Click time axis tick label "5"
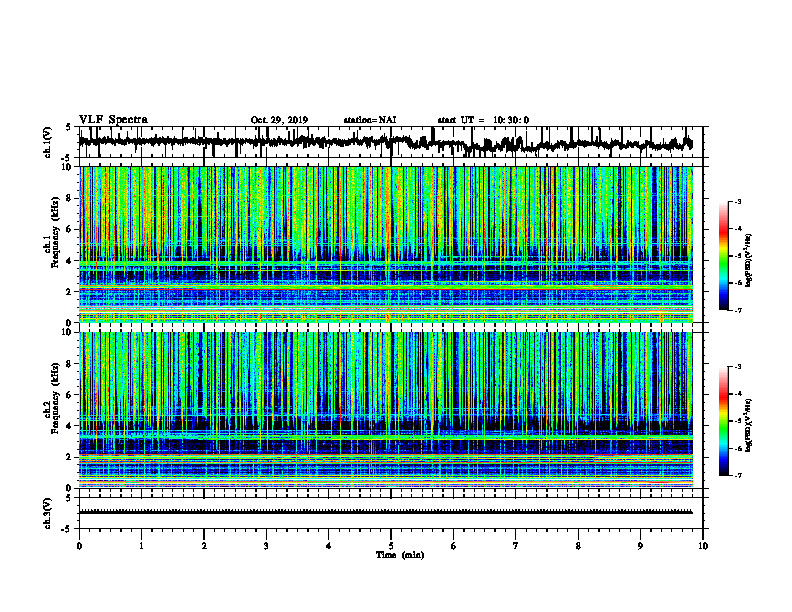 (391, 546)
